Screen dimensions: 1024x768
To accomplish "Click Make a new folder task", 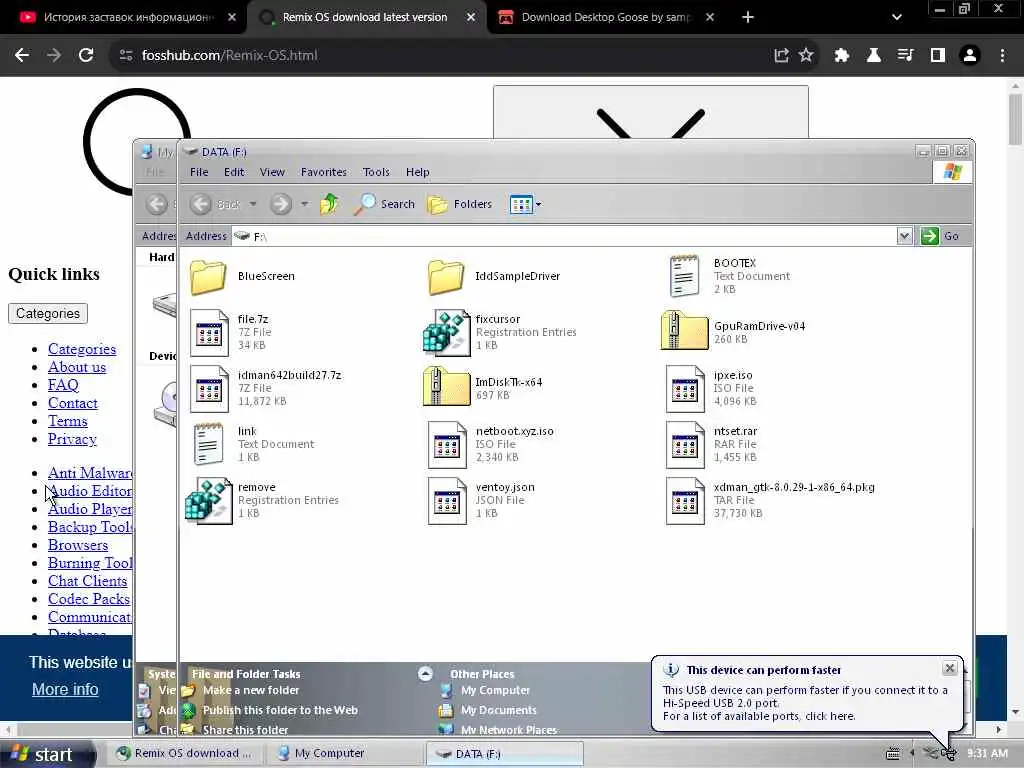I will [x=251, y=690].
